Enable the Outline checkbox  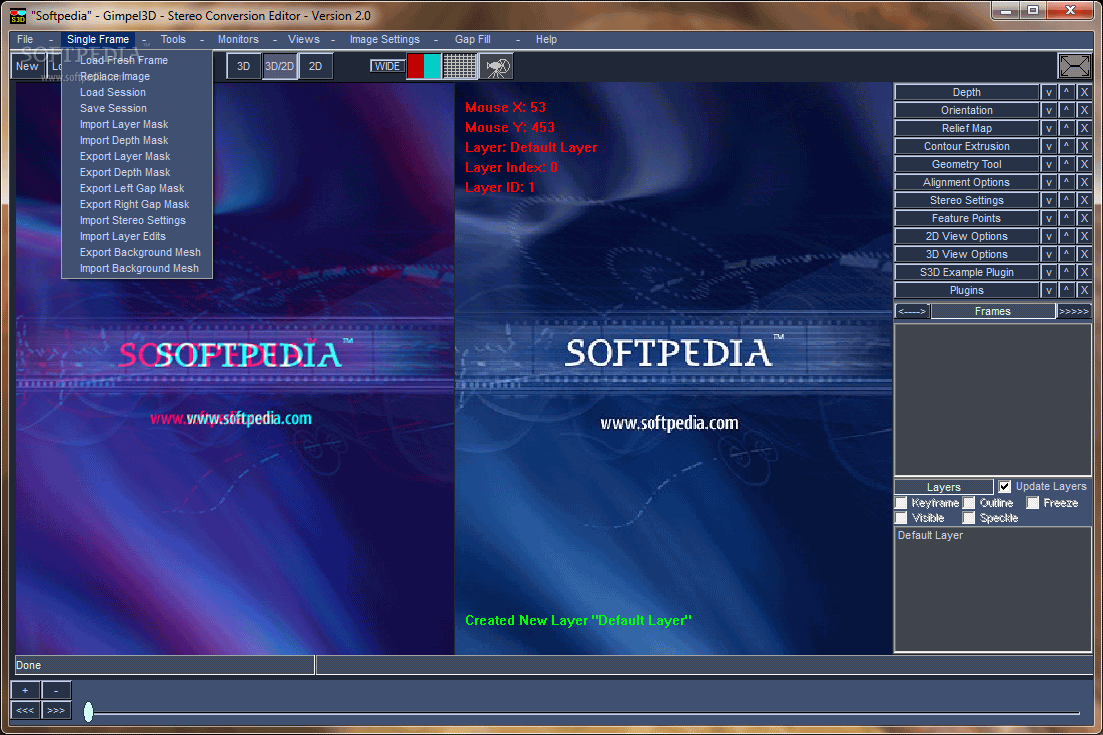click(x=969, y=503)
